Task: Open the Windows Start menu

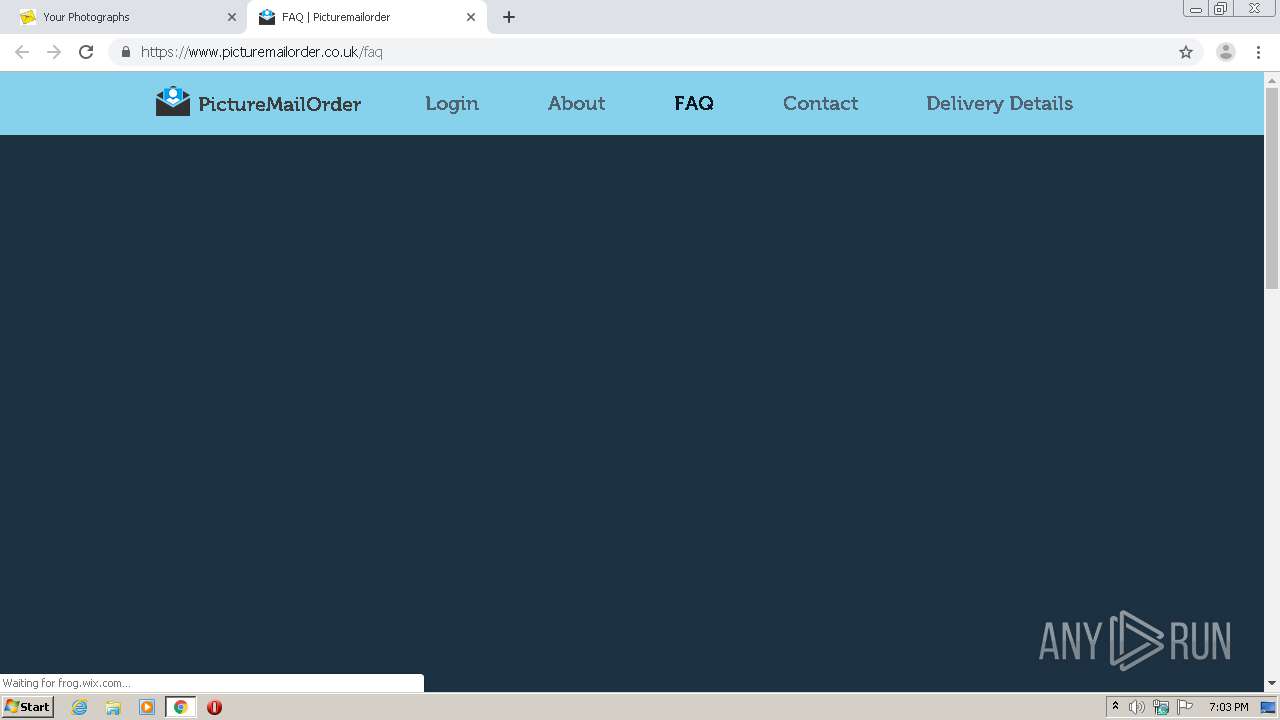Action: [27, 707]
